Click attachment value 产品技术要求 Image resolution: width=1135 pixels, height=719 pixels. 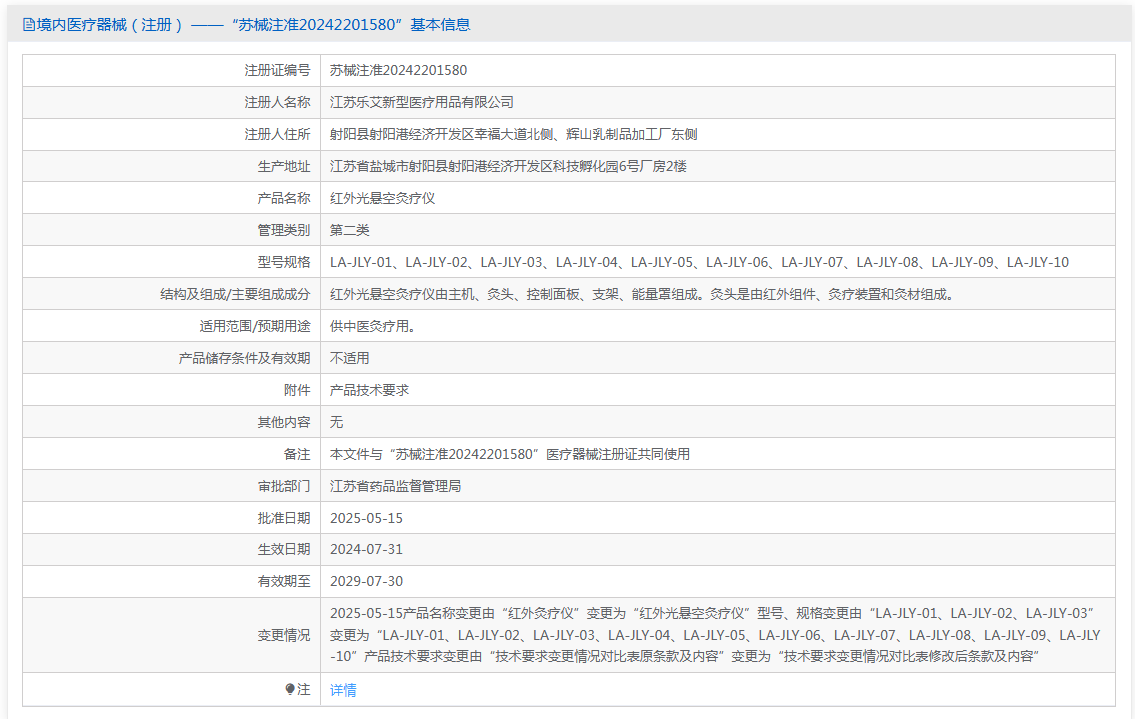pos(369,390)
